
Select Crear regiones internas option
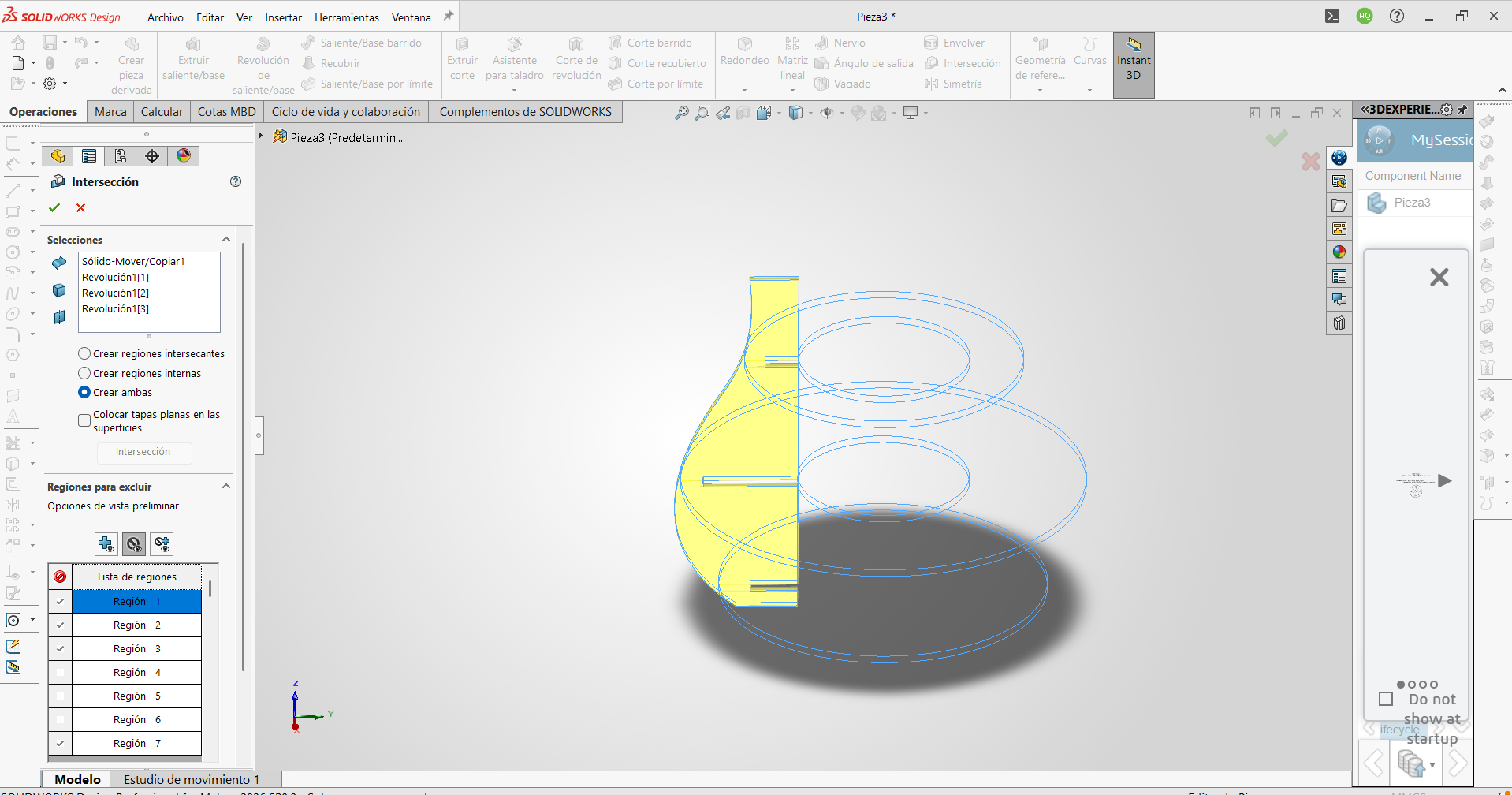[84, 373]
